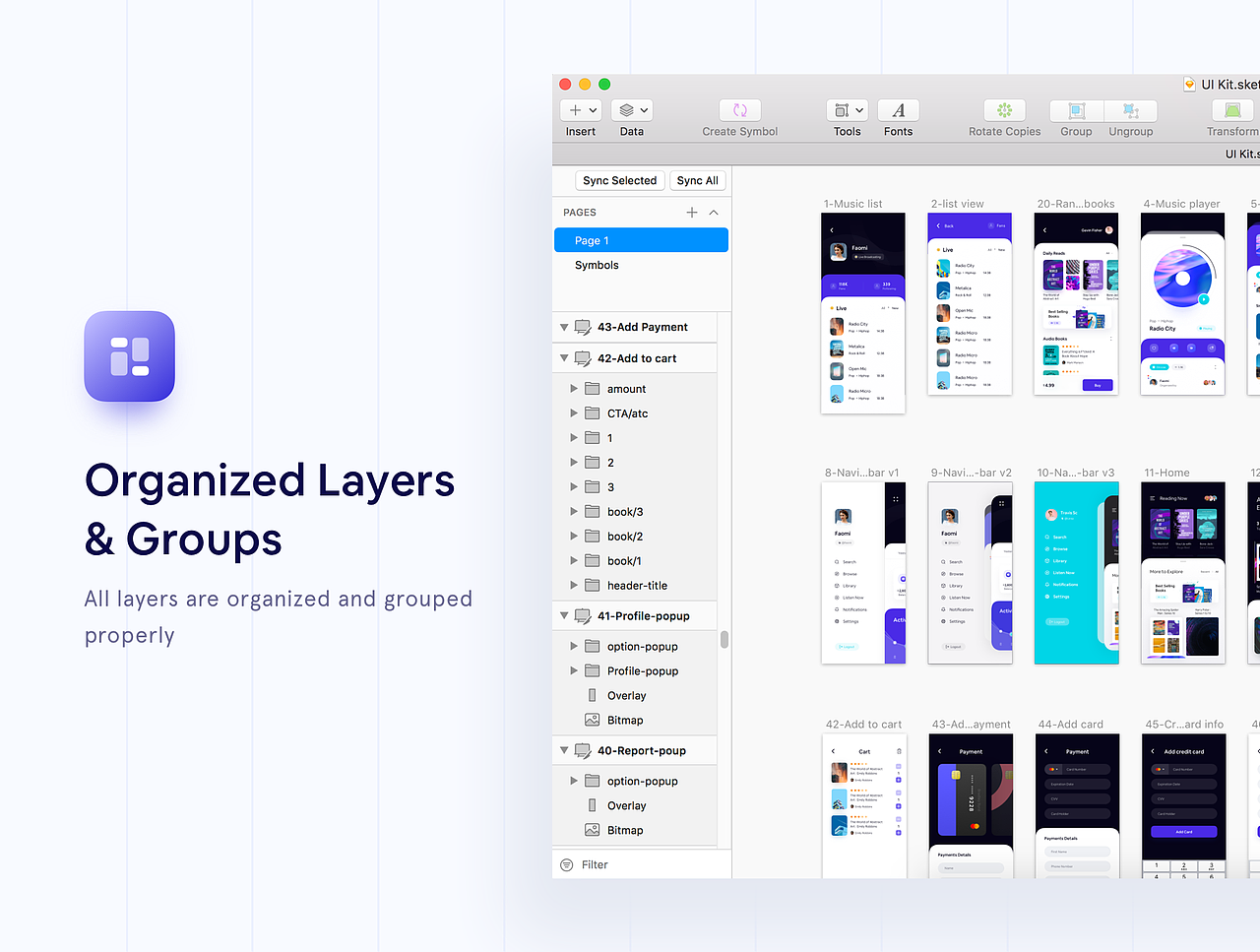Click the Filter icon at panel bottom

[567, 864]
